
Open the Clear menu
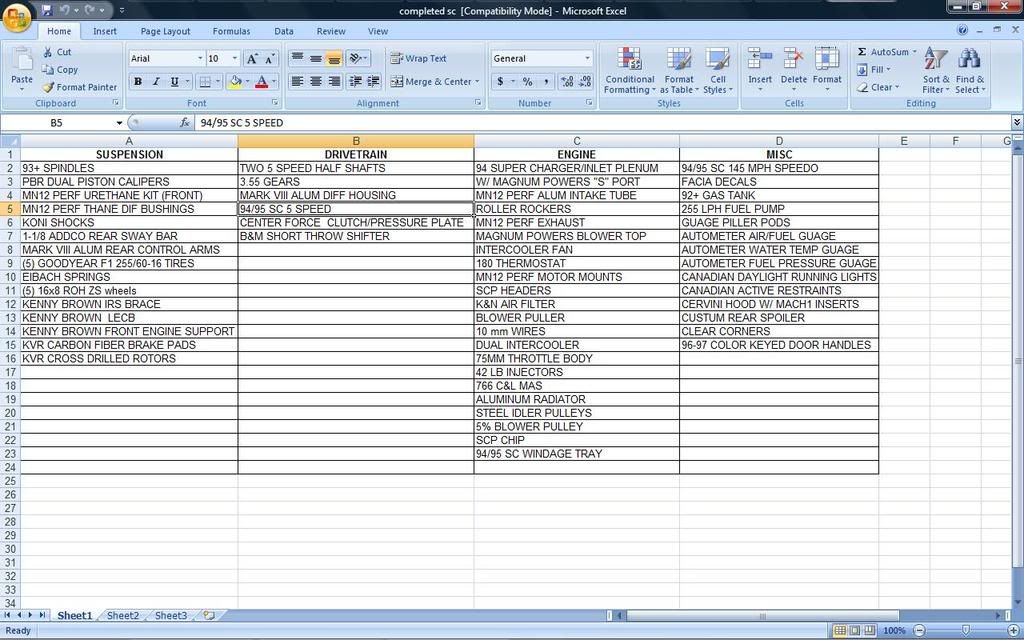pyautogui.click(x=878, y=87)
